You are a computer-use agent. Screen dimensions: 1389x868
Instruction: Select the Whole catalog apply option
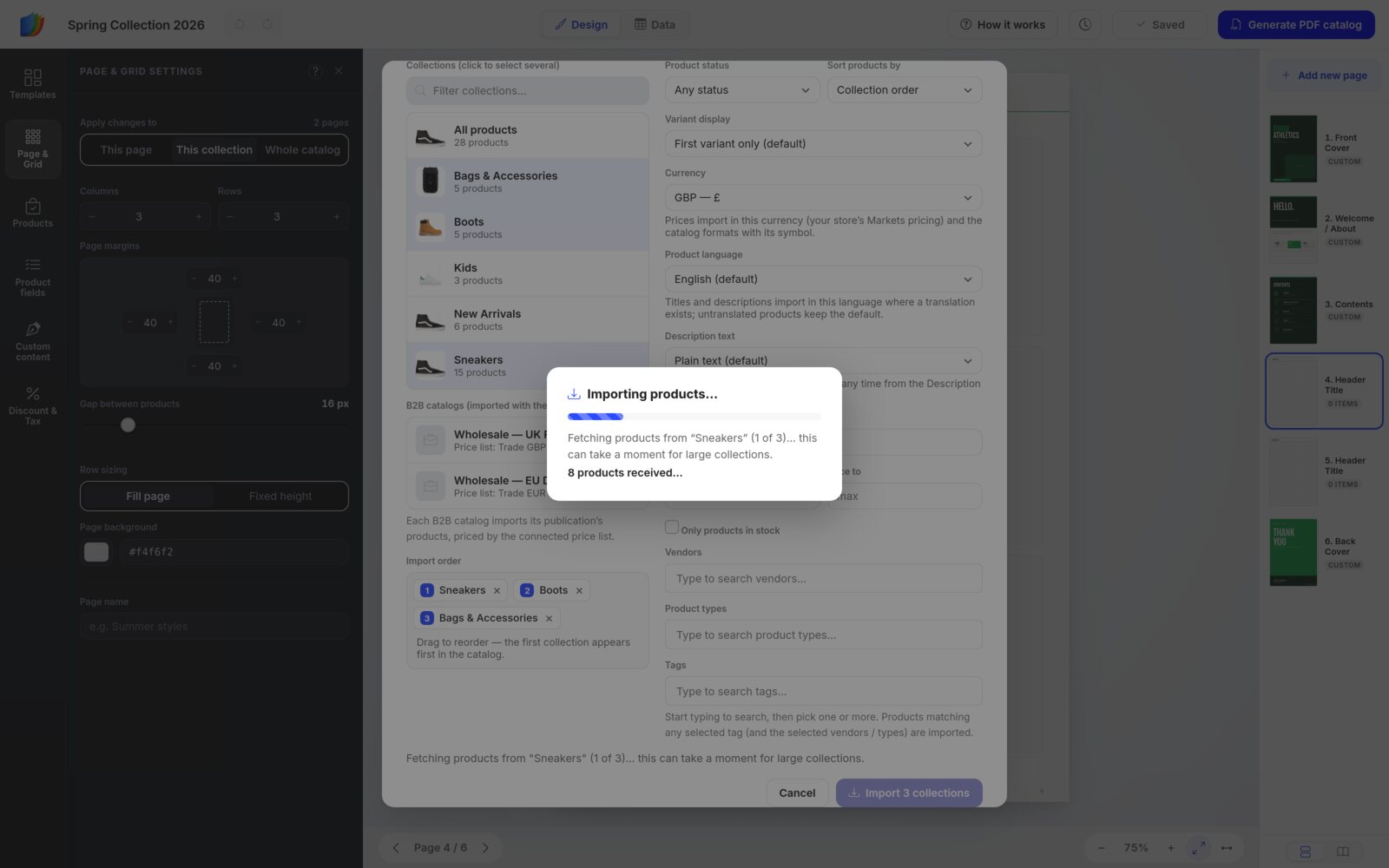[302, 149]
